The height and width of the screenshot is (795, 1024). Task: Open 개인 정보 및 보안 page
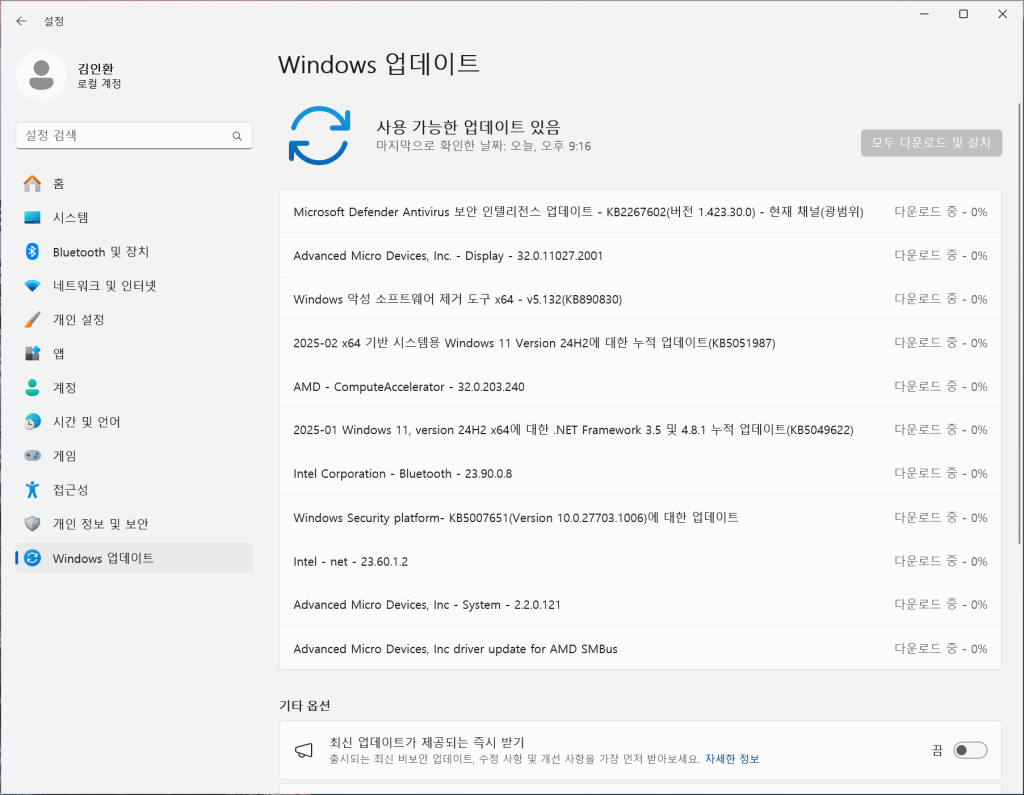pyautogui.click(x=134, y=524)
